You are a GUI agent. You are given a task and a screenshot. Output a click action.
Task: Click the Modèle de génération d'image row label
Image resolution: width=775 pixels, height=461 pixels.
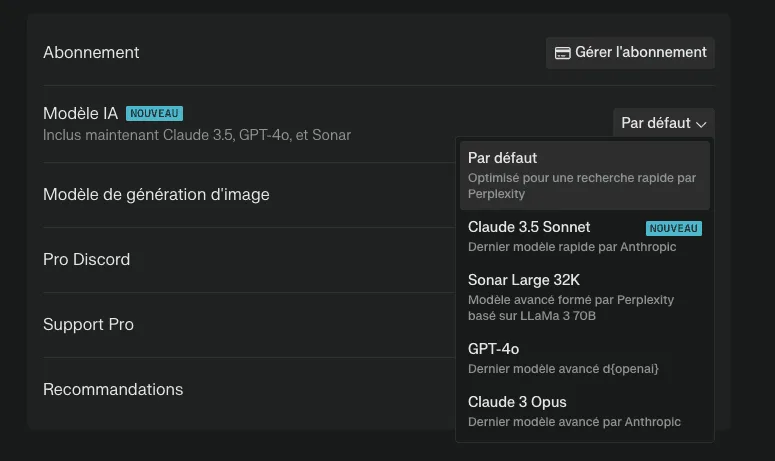point(156,195)
